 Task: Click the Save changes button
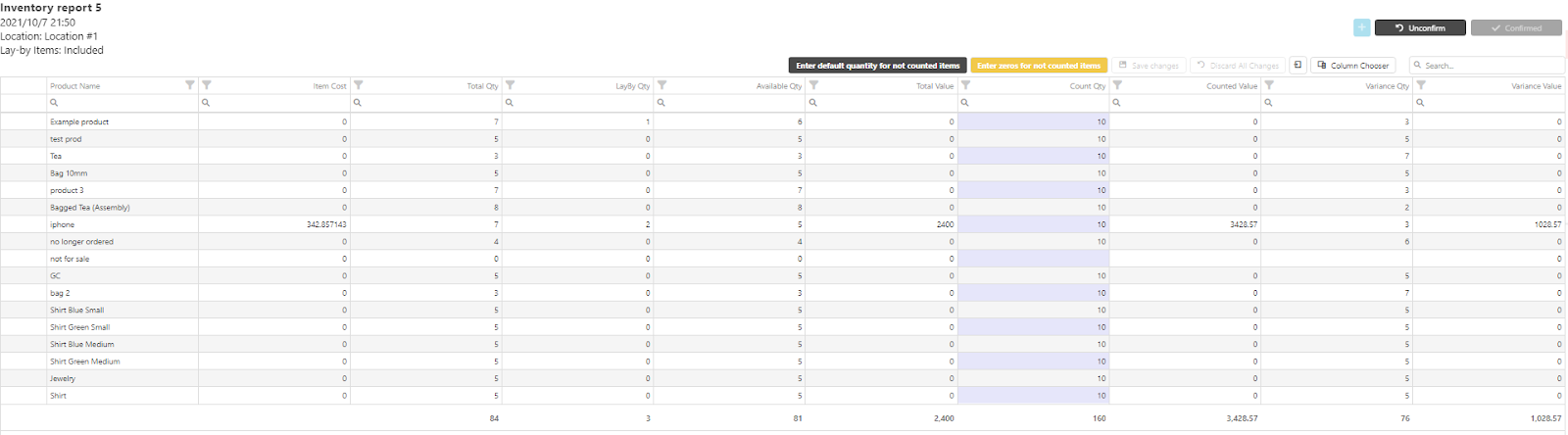[1149, 66]
